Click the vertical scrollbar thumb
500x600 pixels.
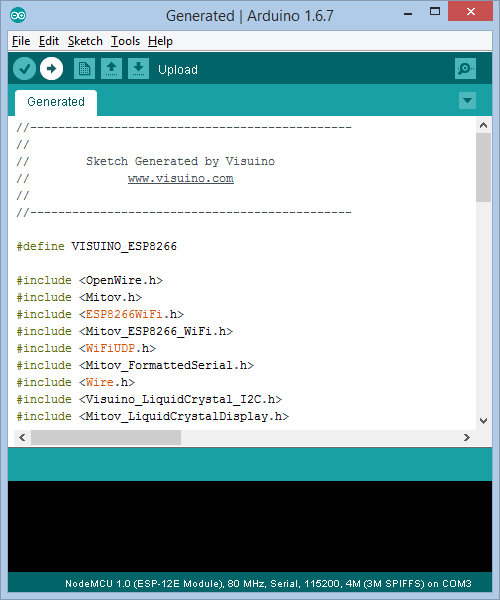click(x=483, y=167)
